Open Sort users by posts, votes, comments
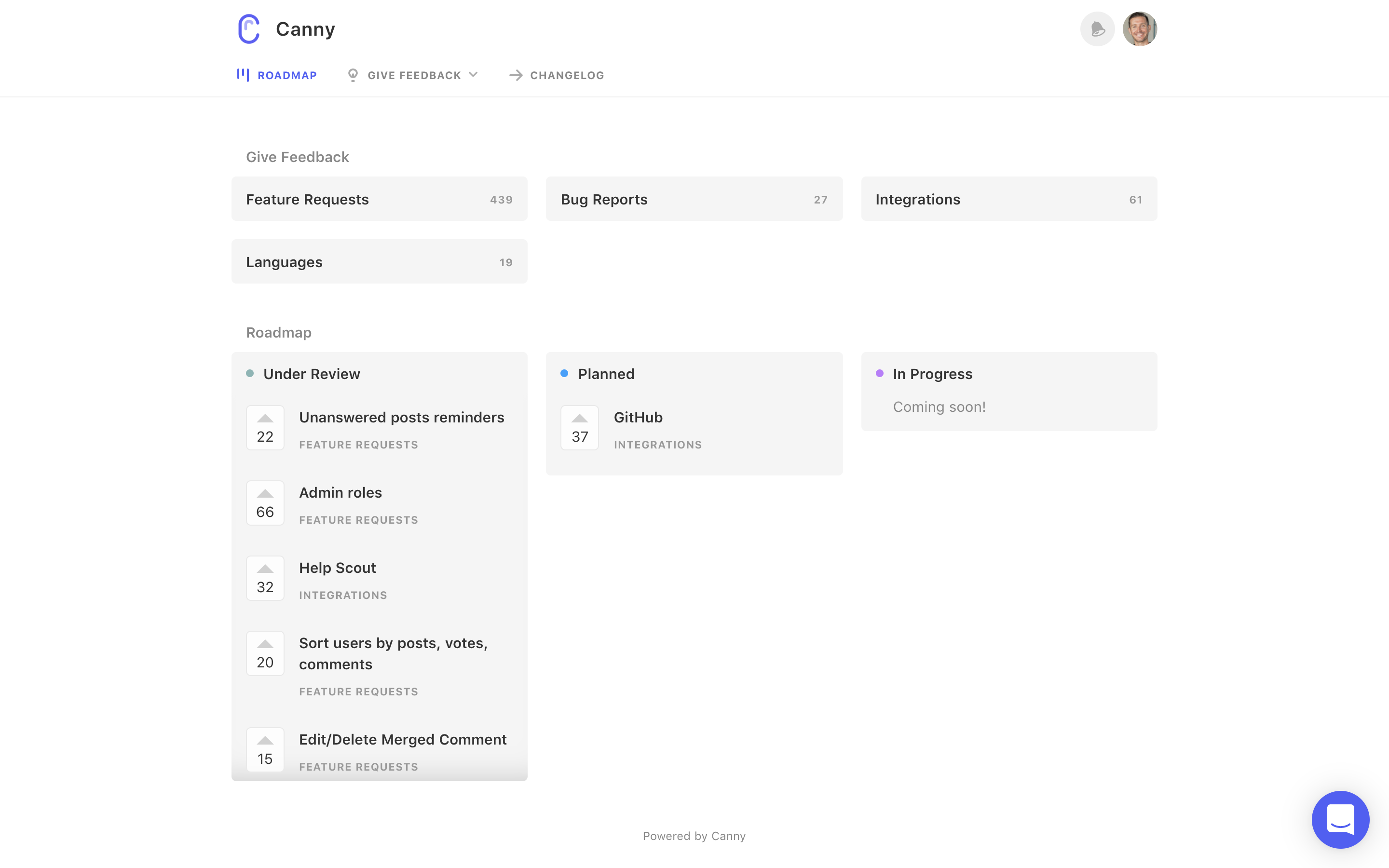 393,653
